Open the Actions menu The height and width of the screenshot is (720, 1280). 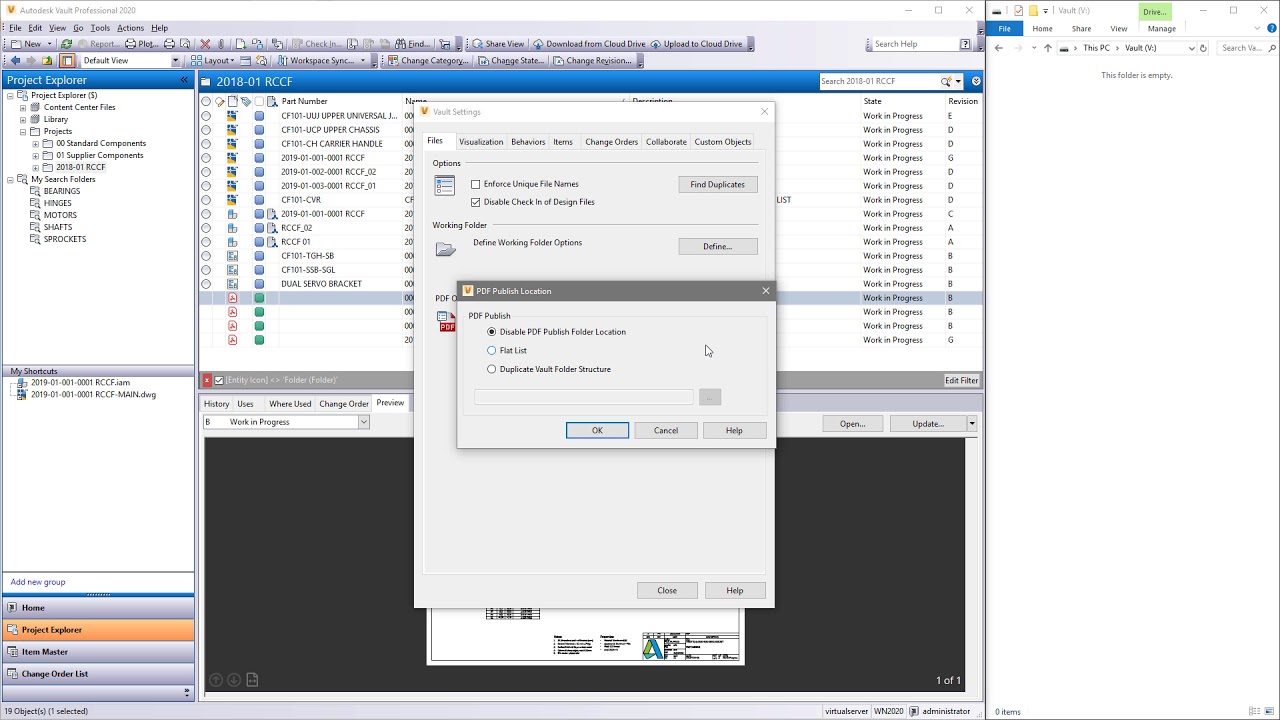(130, 28)
